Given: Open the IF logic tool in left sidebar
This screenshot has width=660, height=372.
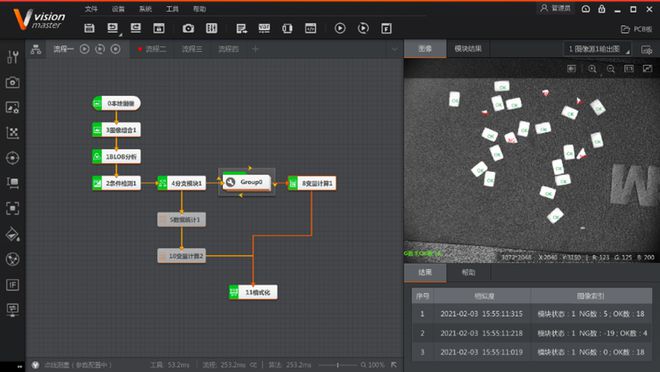Looking at the screenshot, I should tap(13, 285).
